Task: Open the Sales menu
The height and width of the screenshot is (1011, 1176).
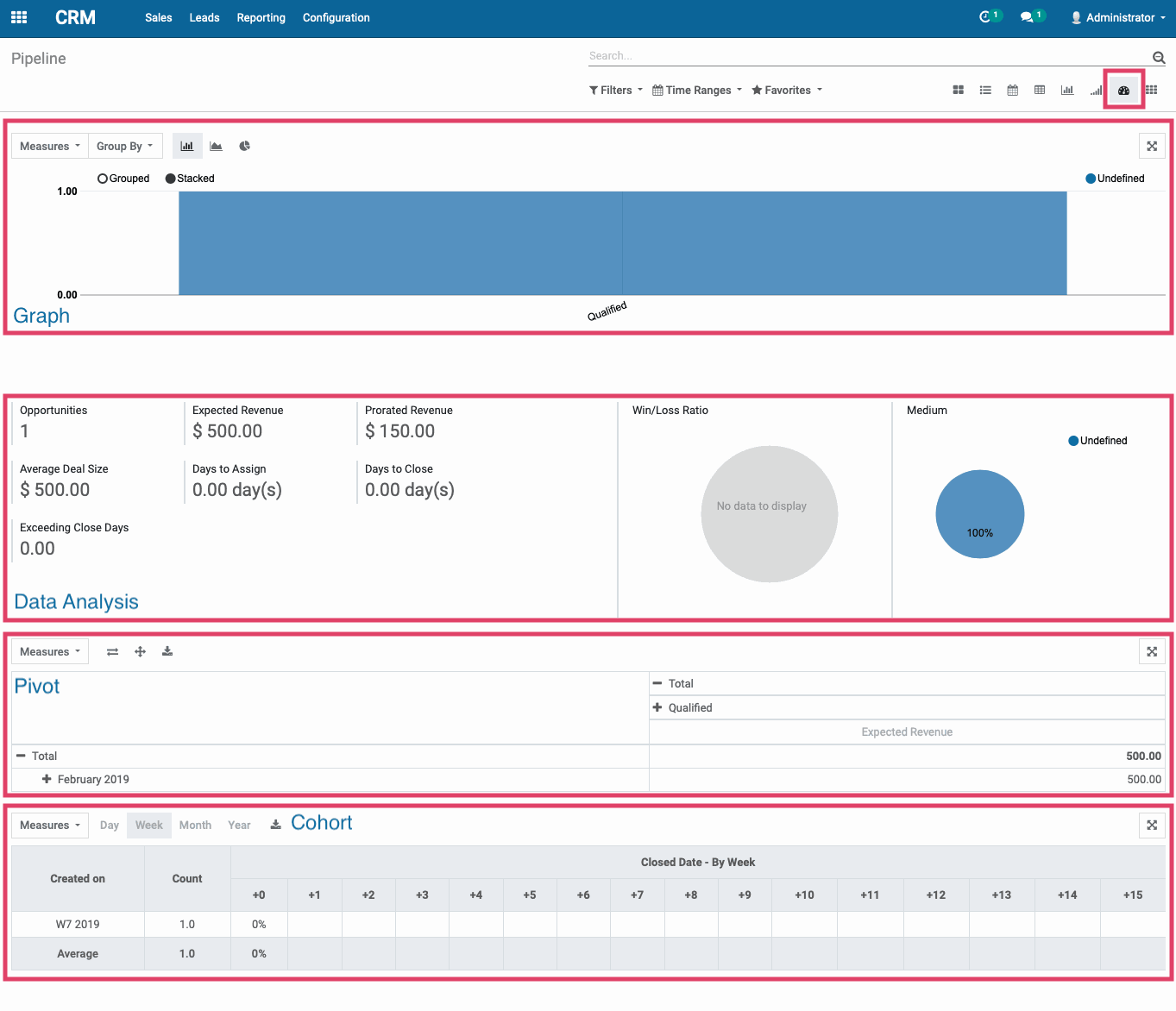Action: (159, 17)
